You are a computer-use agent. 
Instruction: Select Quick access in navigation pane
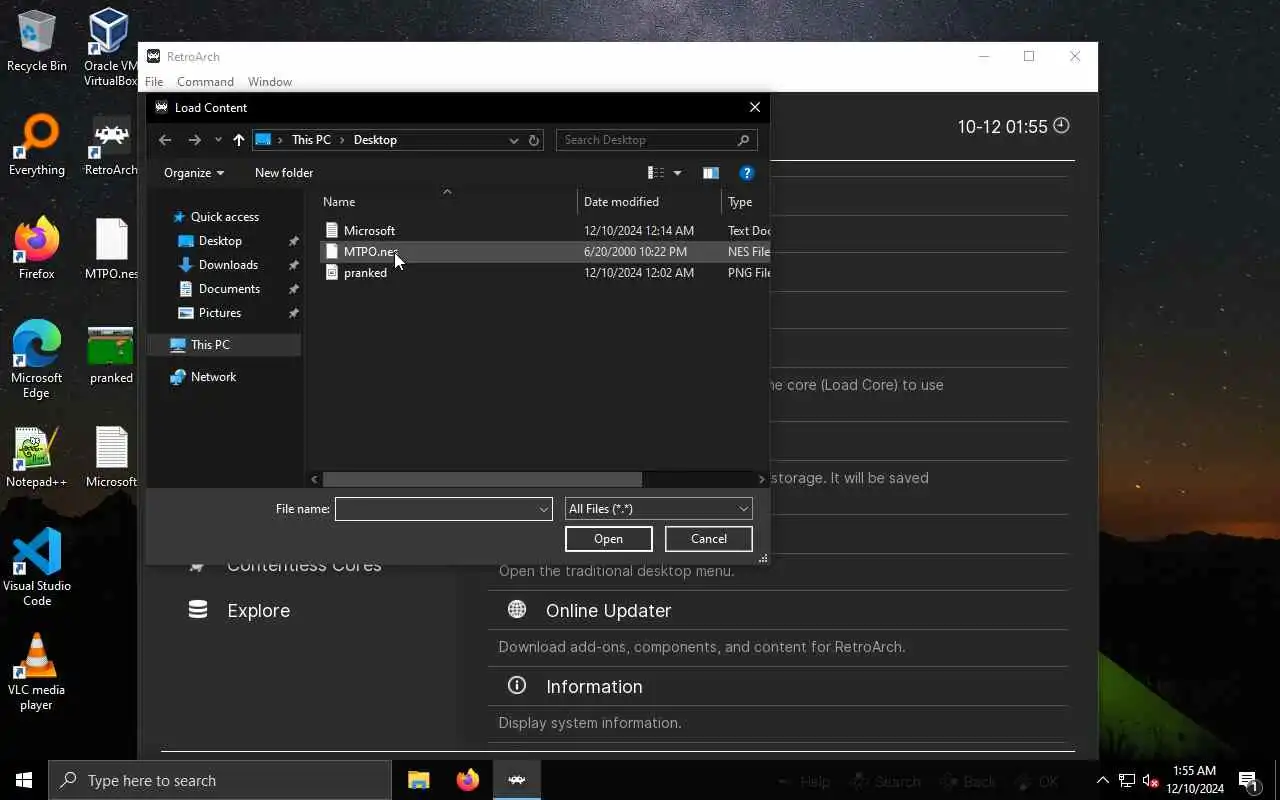pos(225,217)
